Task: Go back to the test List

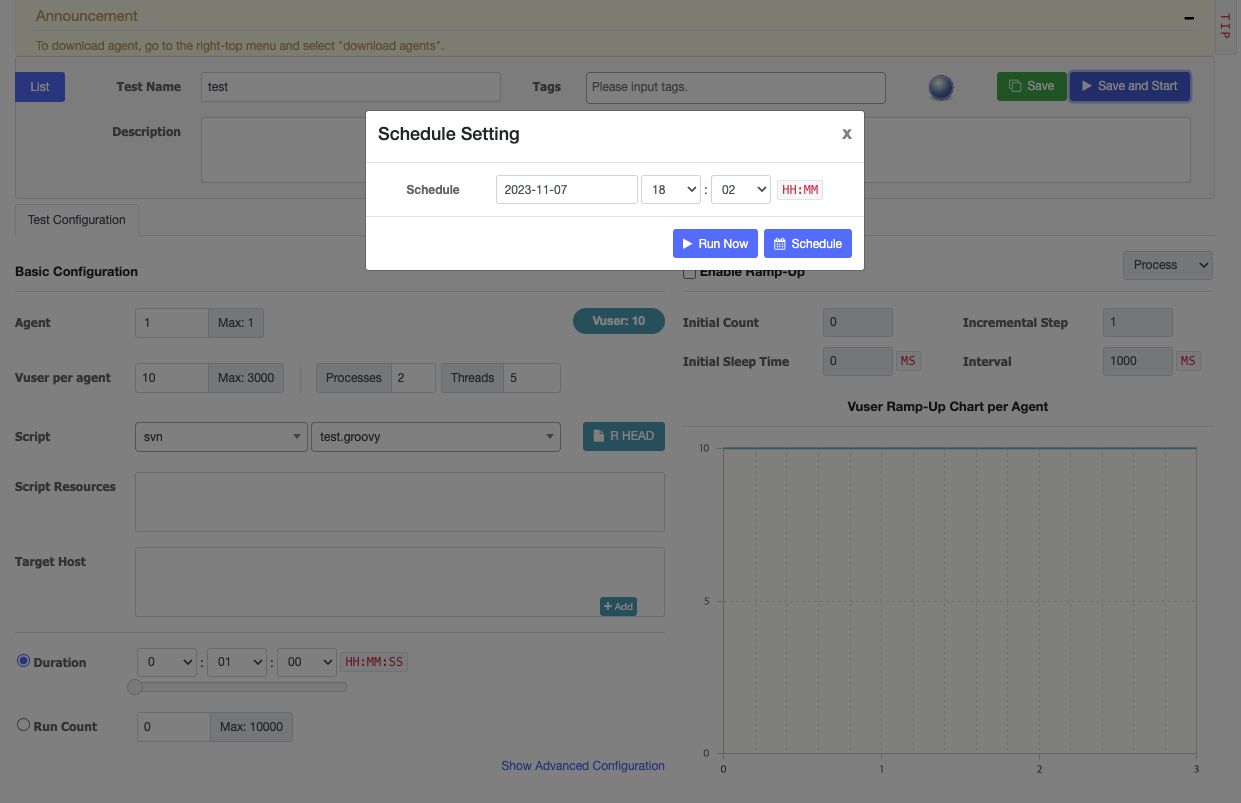Action: pyautogui.click(x=40, y=87)
